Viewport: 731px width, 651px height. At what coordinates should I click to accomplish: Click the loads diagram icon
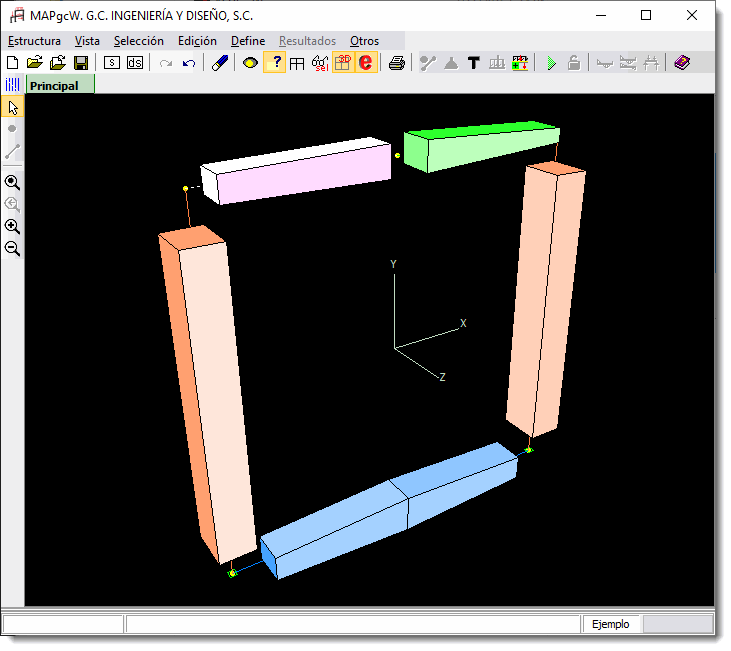(x=497, y=62)
